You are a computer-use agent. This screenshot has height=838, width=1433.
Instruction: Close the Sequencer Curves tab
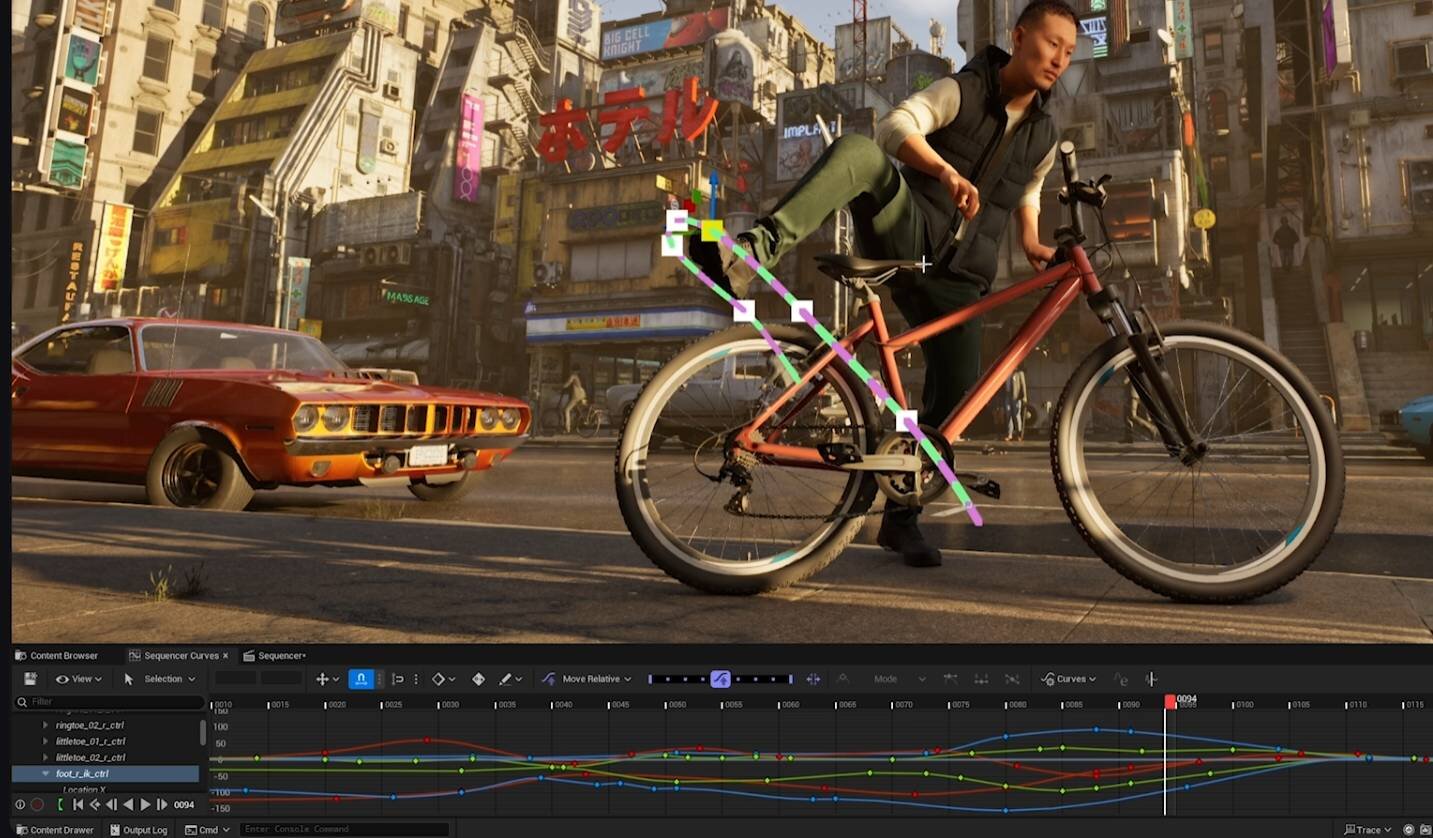click(x=225, y=656)
